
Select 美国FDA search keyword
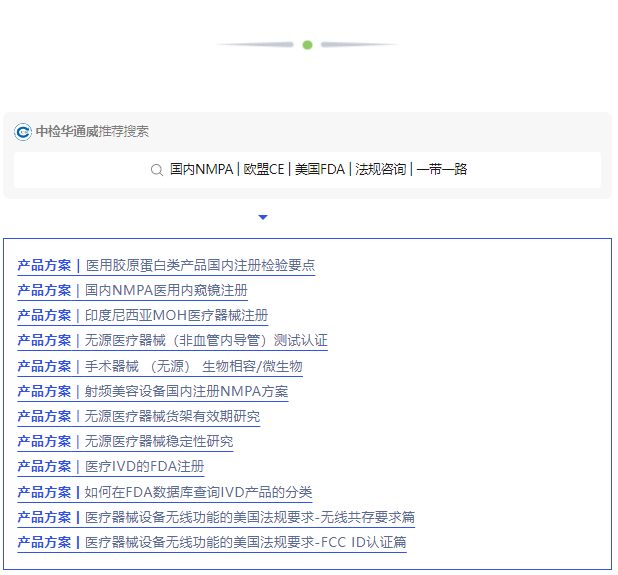[x=320, y=170]
